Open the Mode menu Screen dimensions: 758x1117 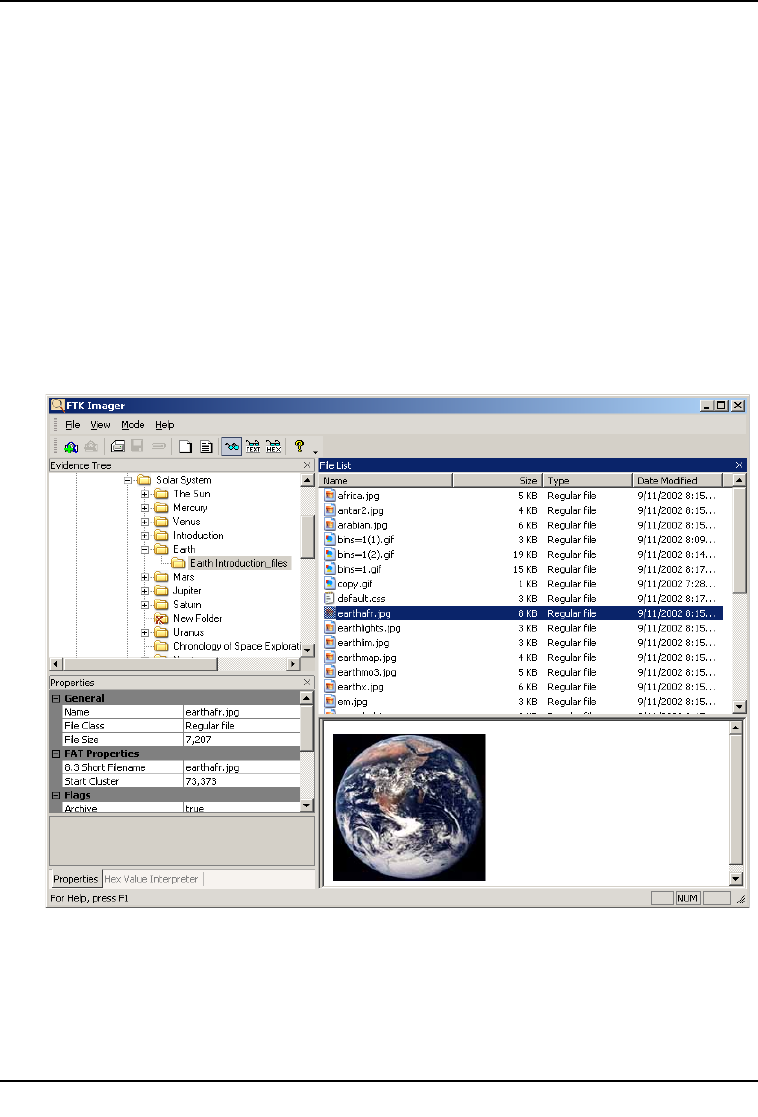[x=133, y=425]
